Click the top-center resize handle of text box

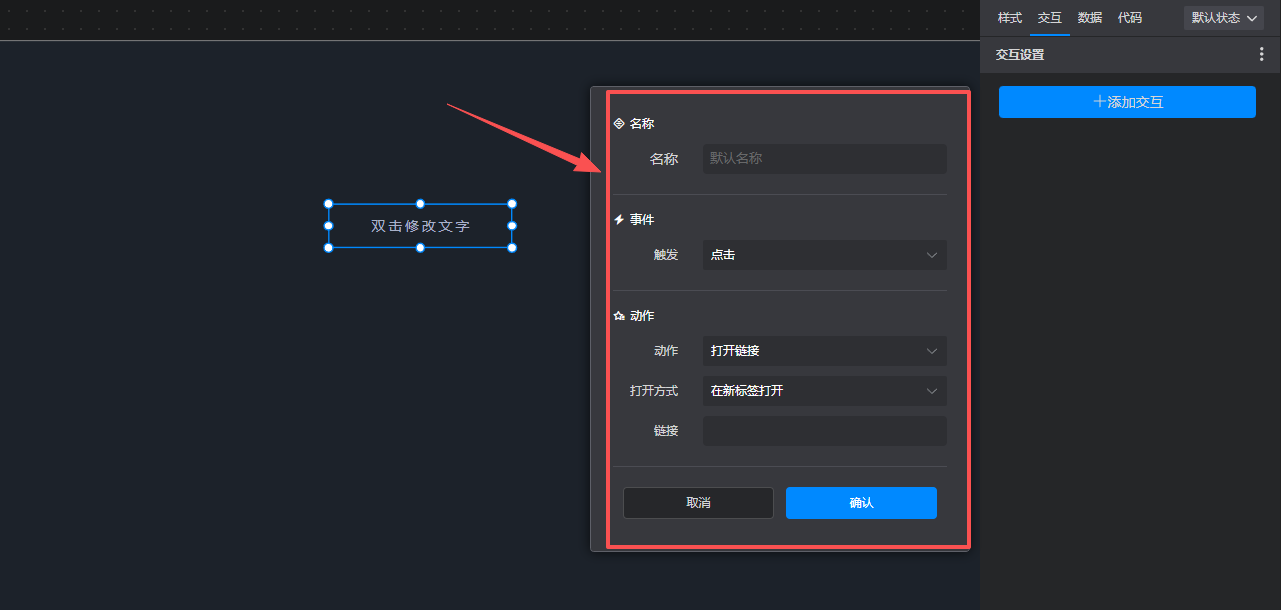pos(420,204)
